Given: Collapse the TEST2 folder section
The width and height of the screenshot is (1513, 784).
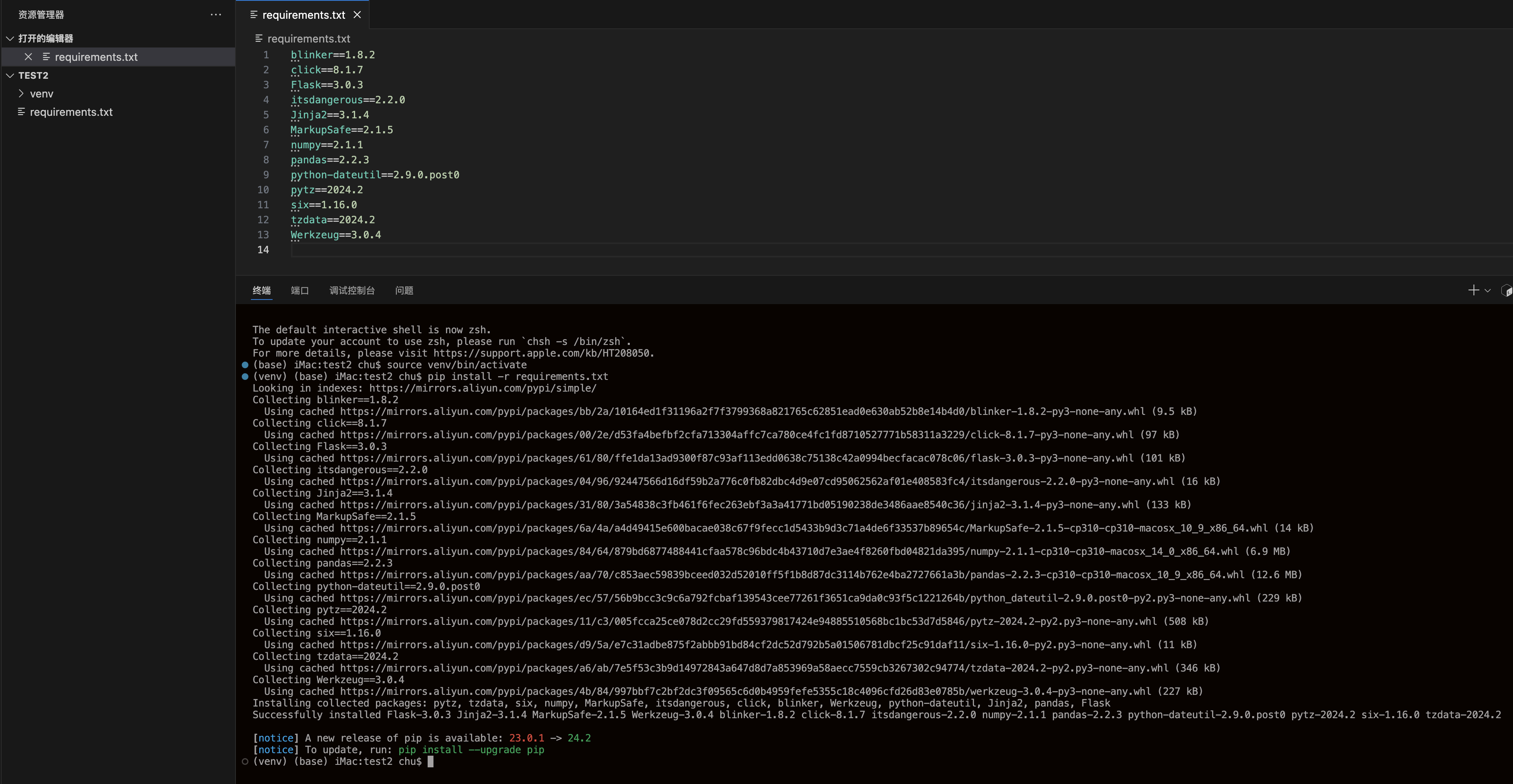Looking at the screenshot, I should [10, 76].
